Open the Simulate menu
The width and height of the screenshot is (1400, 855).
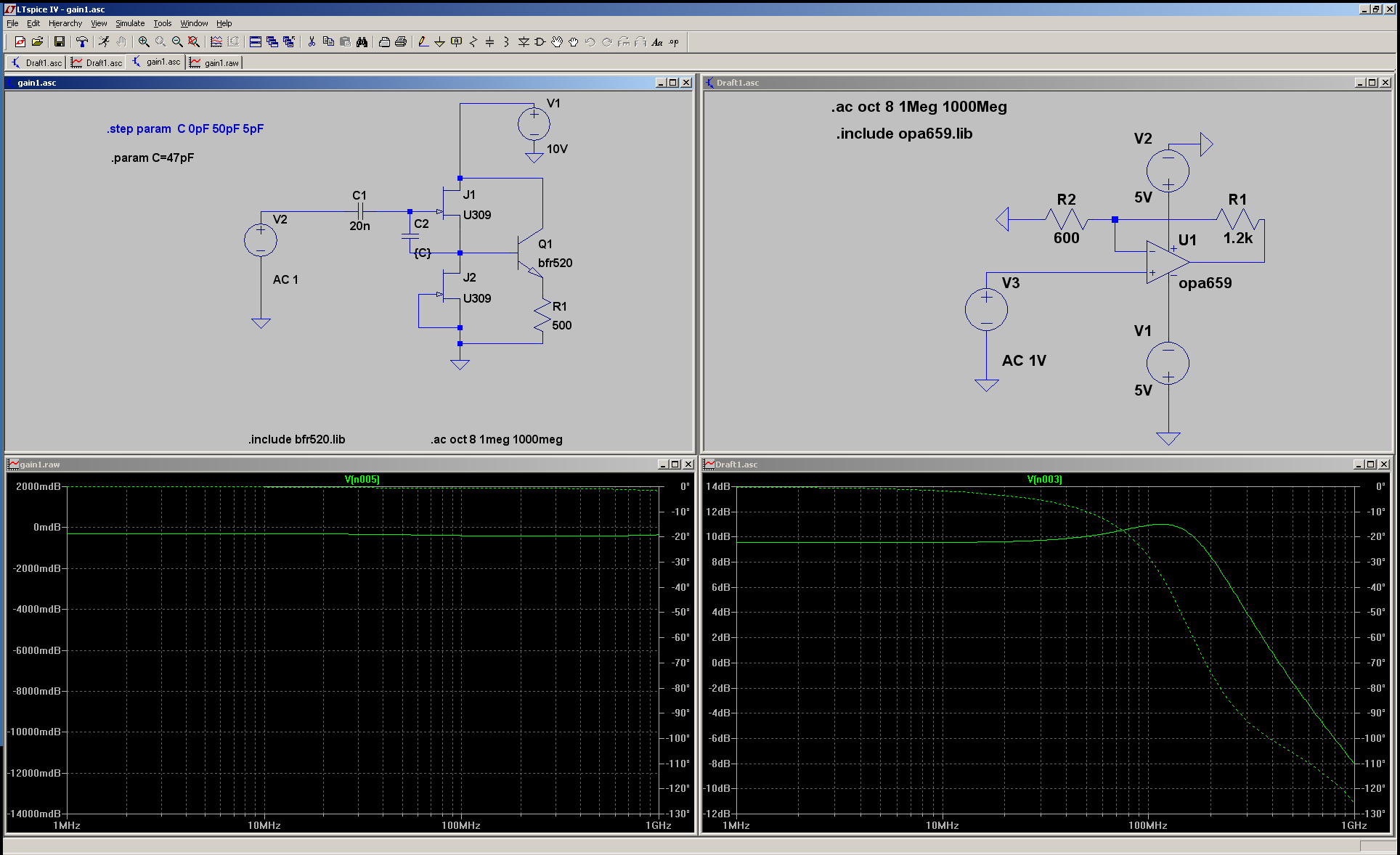pos(130,23)
